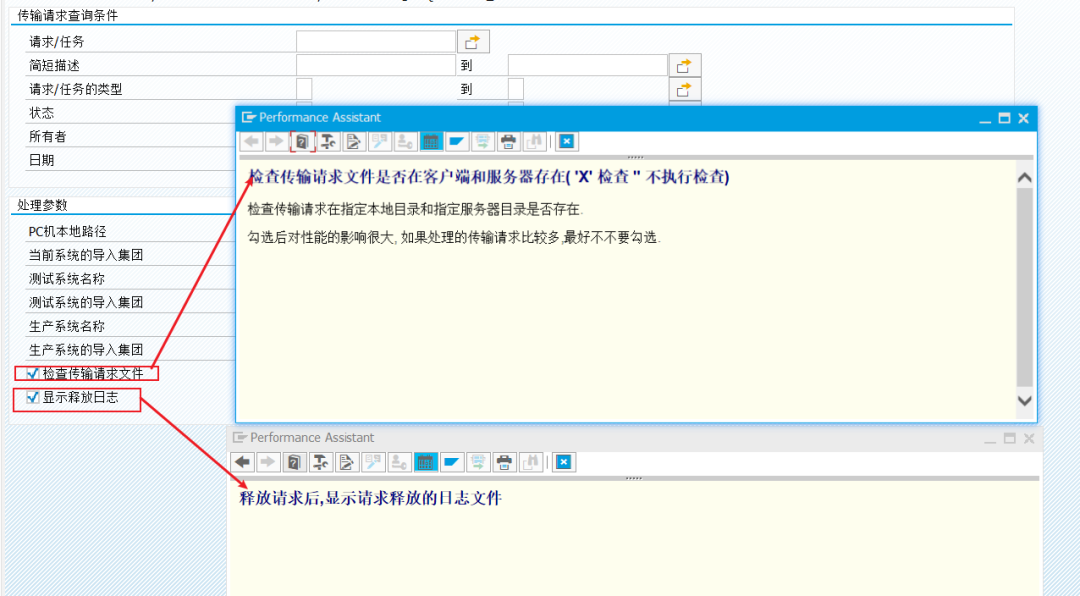Click the 所有者 field label
This screenshot has width=1080, height=596.
48,136
